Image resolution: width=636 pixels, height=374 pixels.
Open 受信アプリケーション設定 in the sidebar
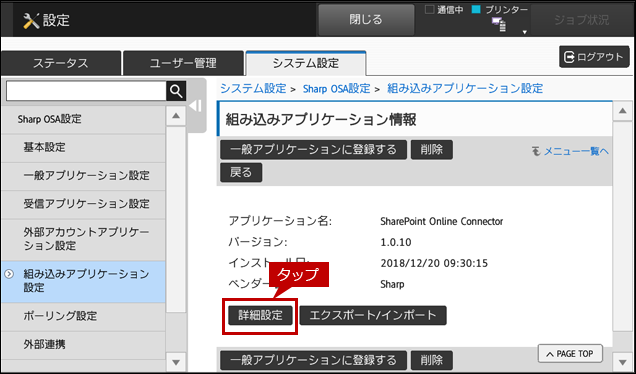point(83,204)
